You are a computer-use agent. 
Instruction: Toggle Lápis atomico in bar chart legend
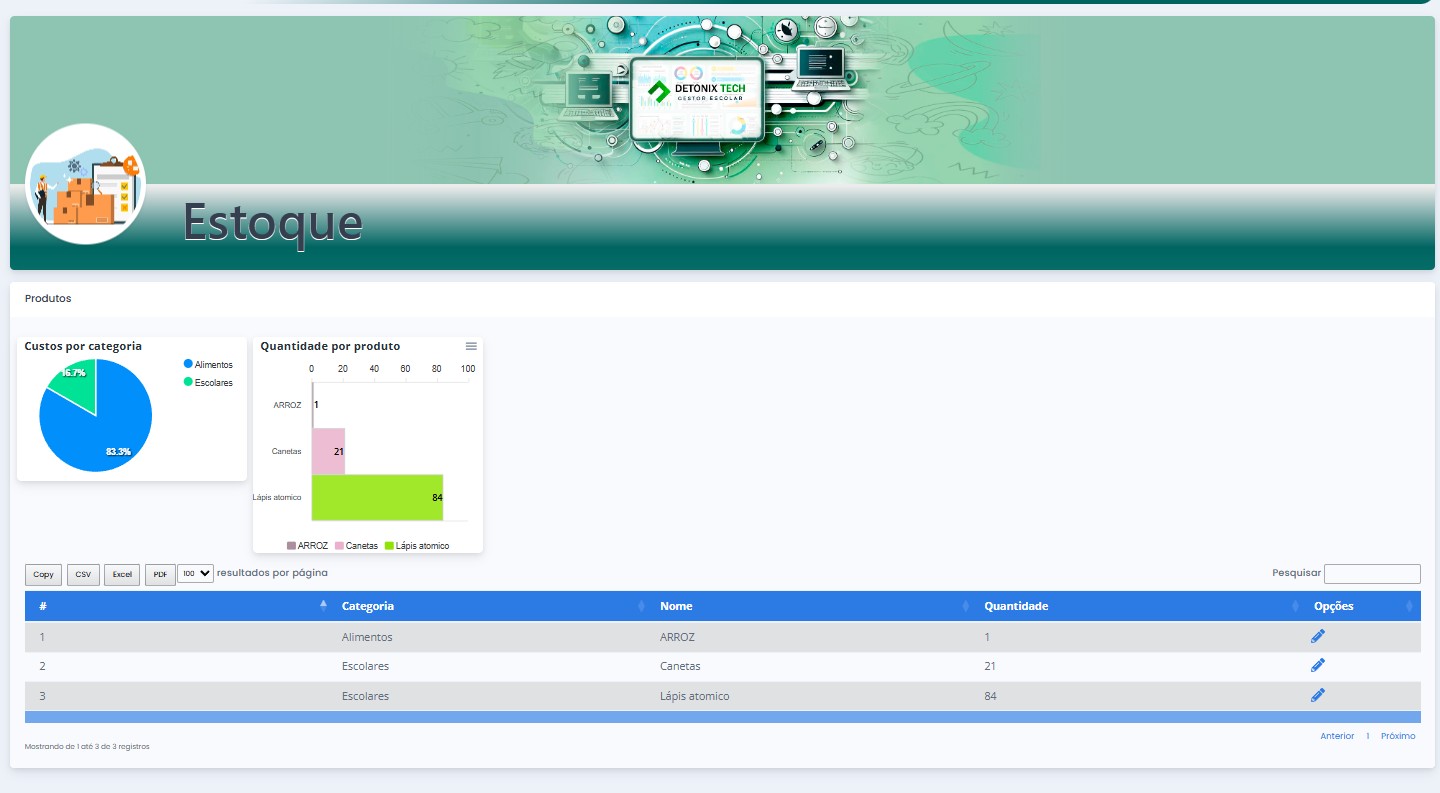click(x=417, y=546)
